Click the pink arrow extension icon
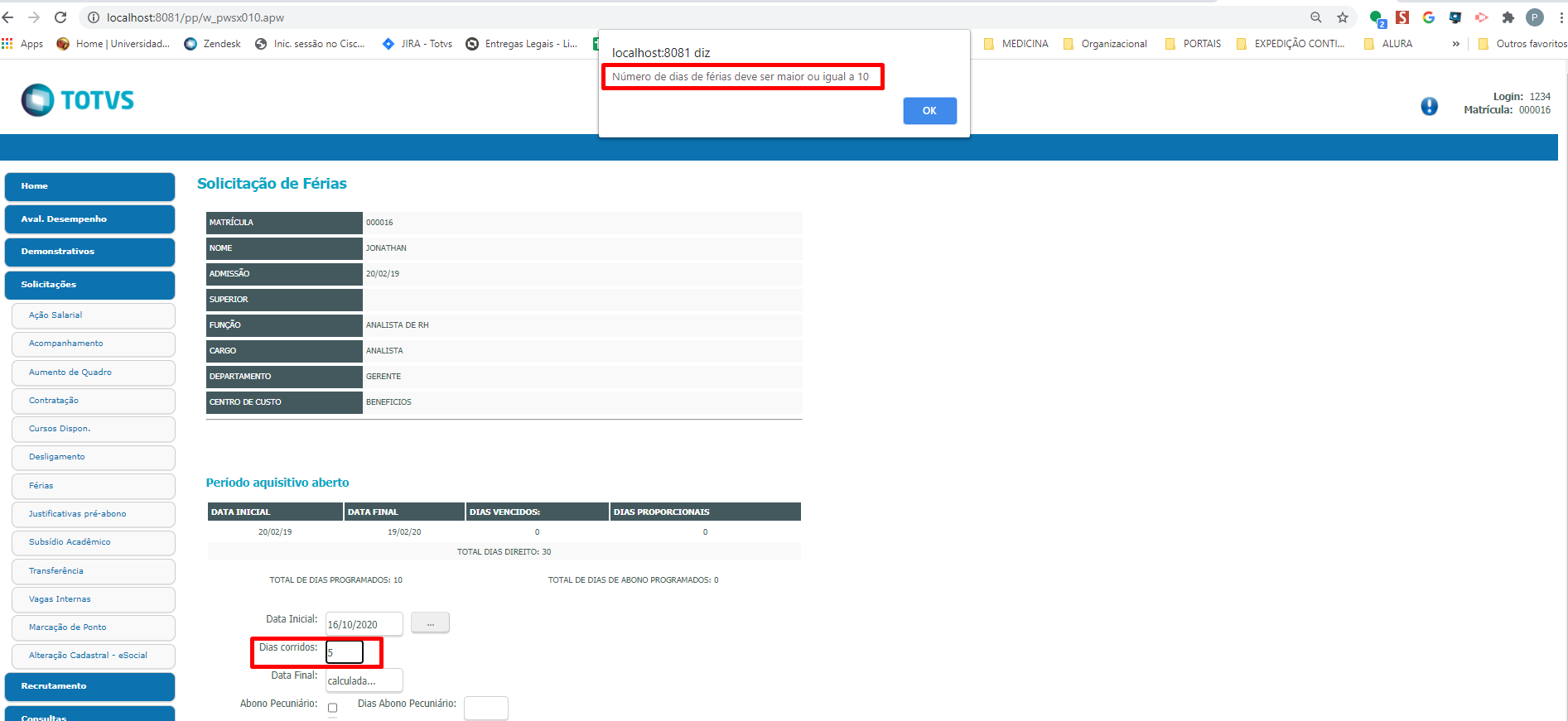The width and height of the screenshot is (1568, 721). [x=1482, y=17]
